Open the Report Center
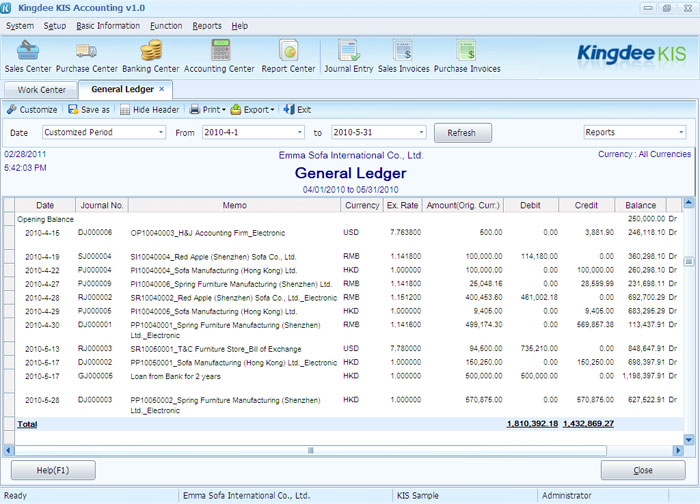Screen dimensions: 700x504 point(288,57)
